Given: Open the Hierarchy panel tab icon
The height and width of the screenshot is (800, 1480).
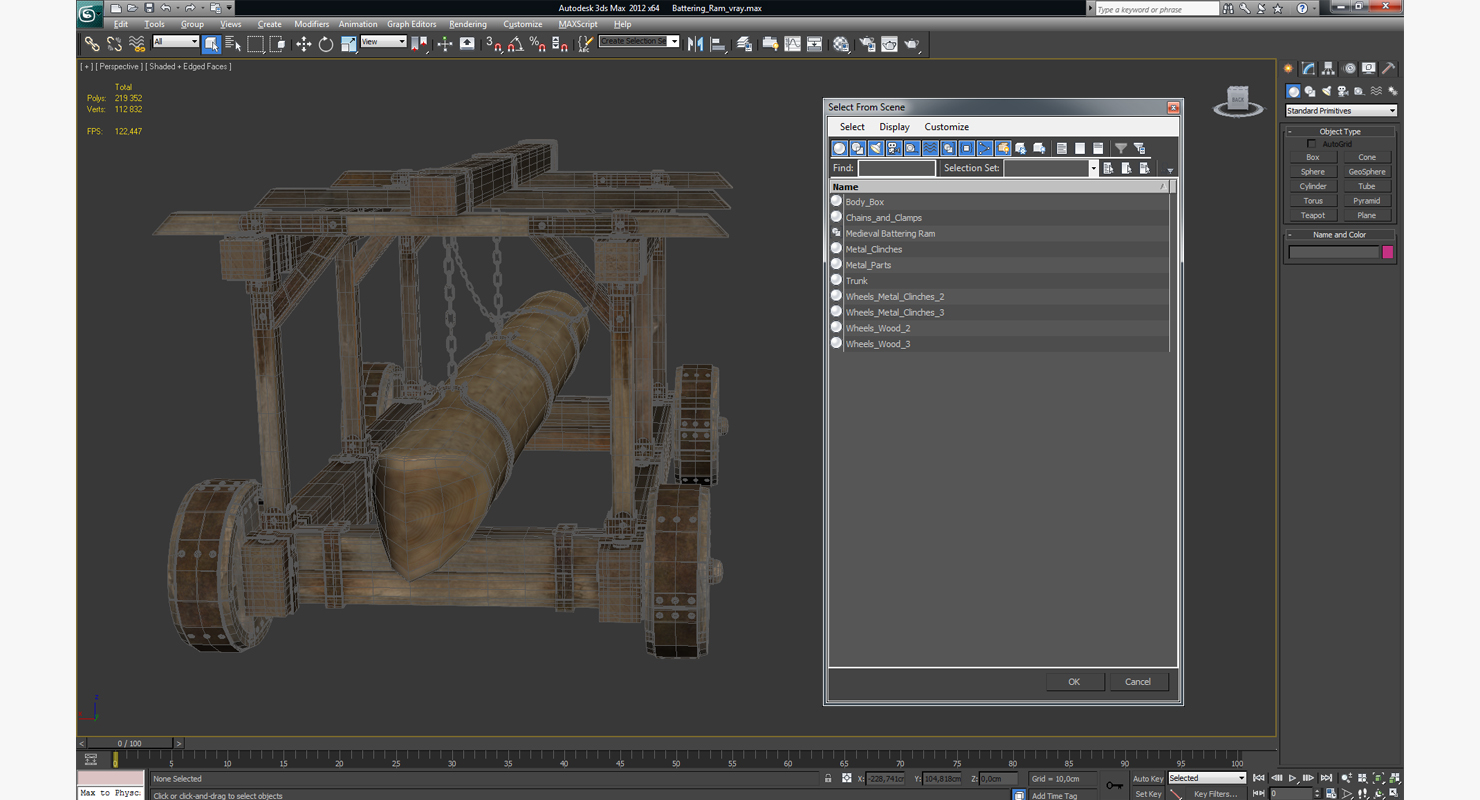Looking at the screenshot, I should click(1328, 69).
